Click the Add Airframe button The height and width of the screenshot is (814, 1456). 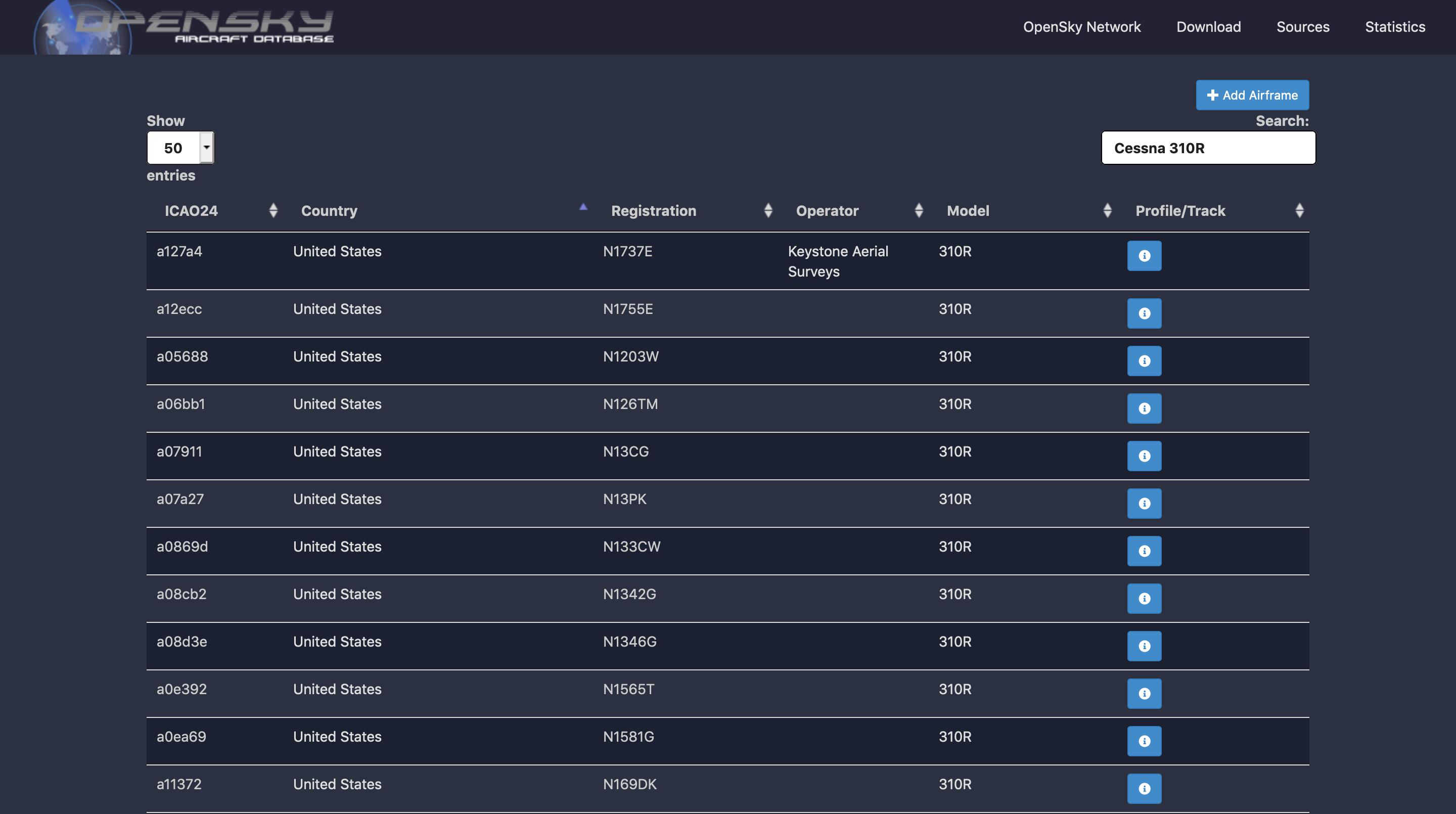pyautogui.click(x=1252, y=95)
